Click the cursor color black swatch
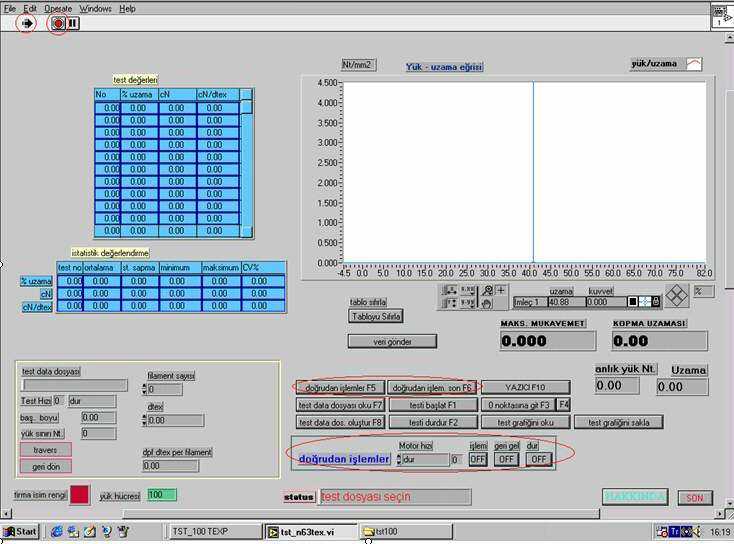This screenshot has width=734, height=544. point(633,302)
